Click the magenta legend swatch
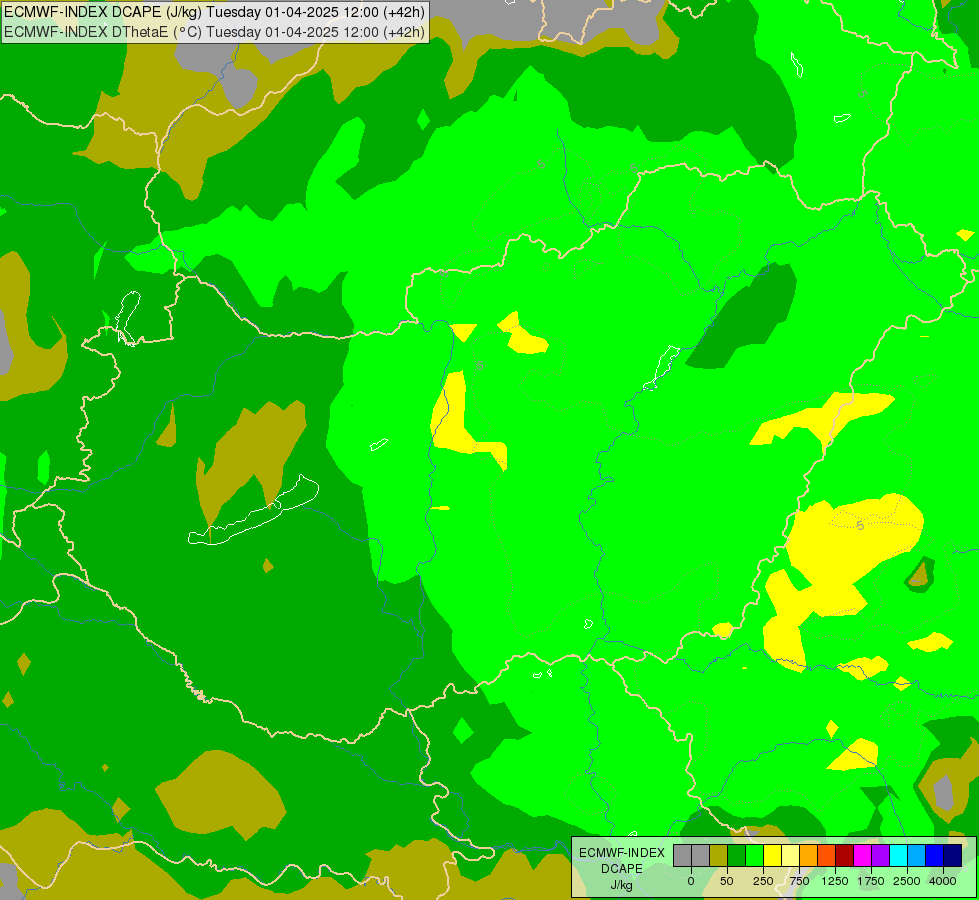Viewport: 979px width, 900px height. tap(862, 855)
